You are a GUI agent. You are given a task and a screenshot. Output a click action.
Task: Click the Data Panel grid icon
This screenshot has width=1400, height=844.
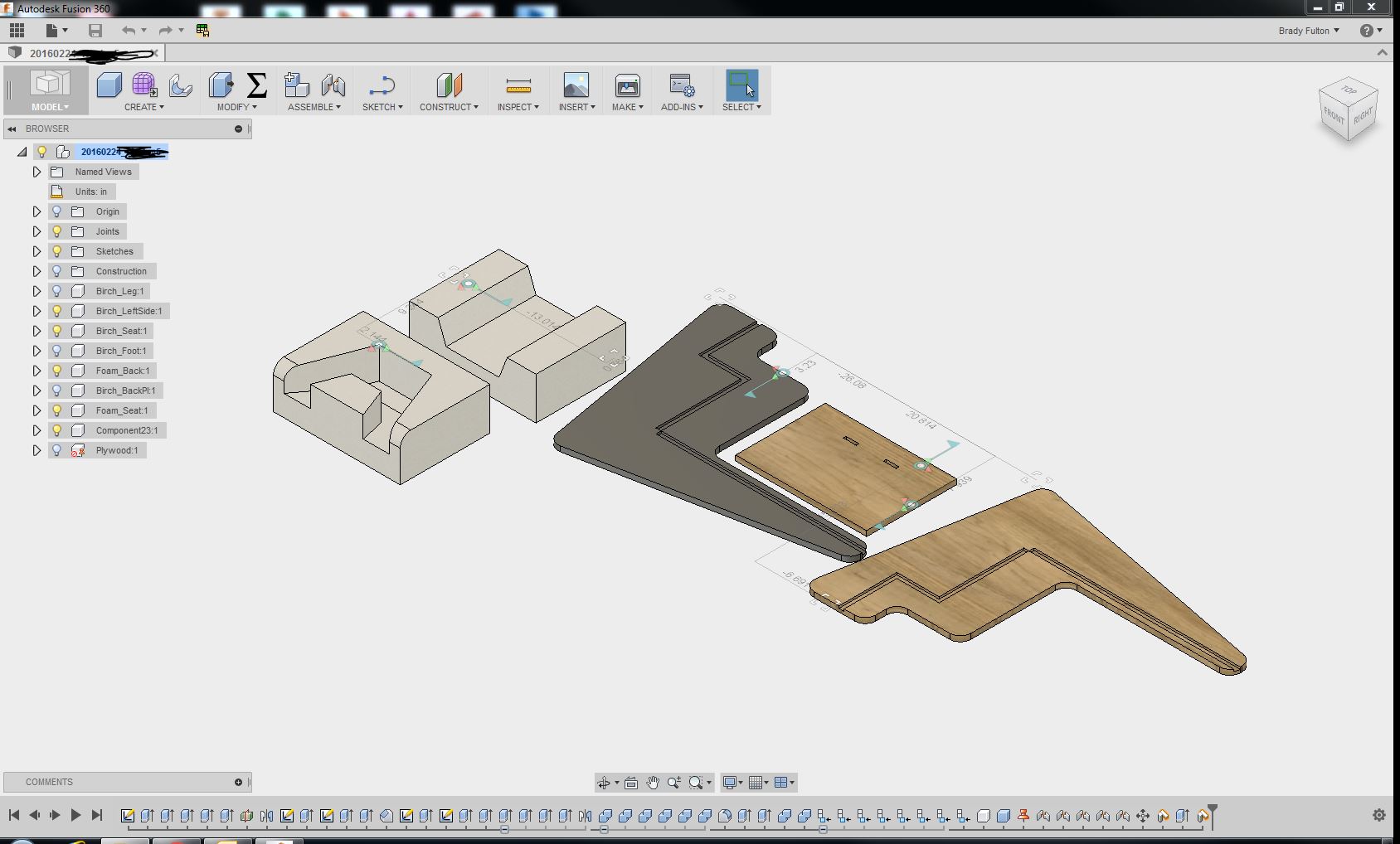tap(17, 31)
